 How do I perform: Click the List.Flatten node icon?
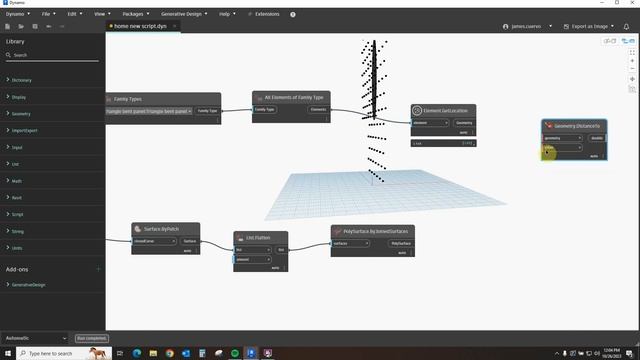click(x=240, y=238)
